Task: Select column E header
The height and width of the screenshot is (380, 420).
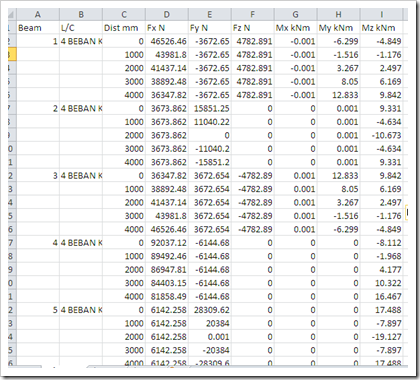Action: (x=210, y=15)
